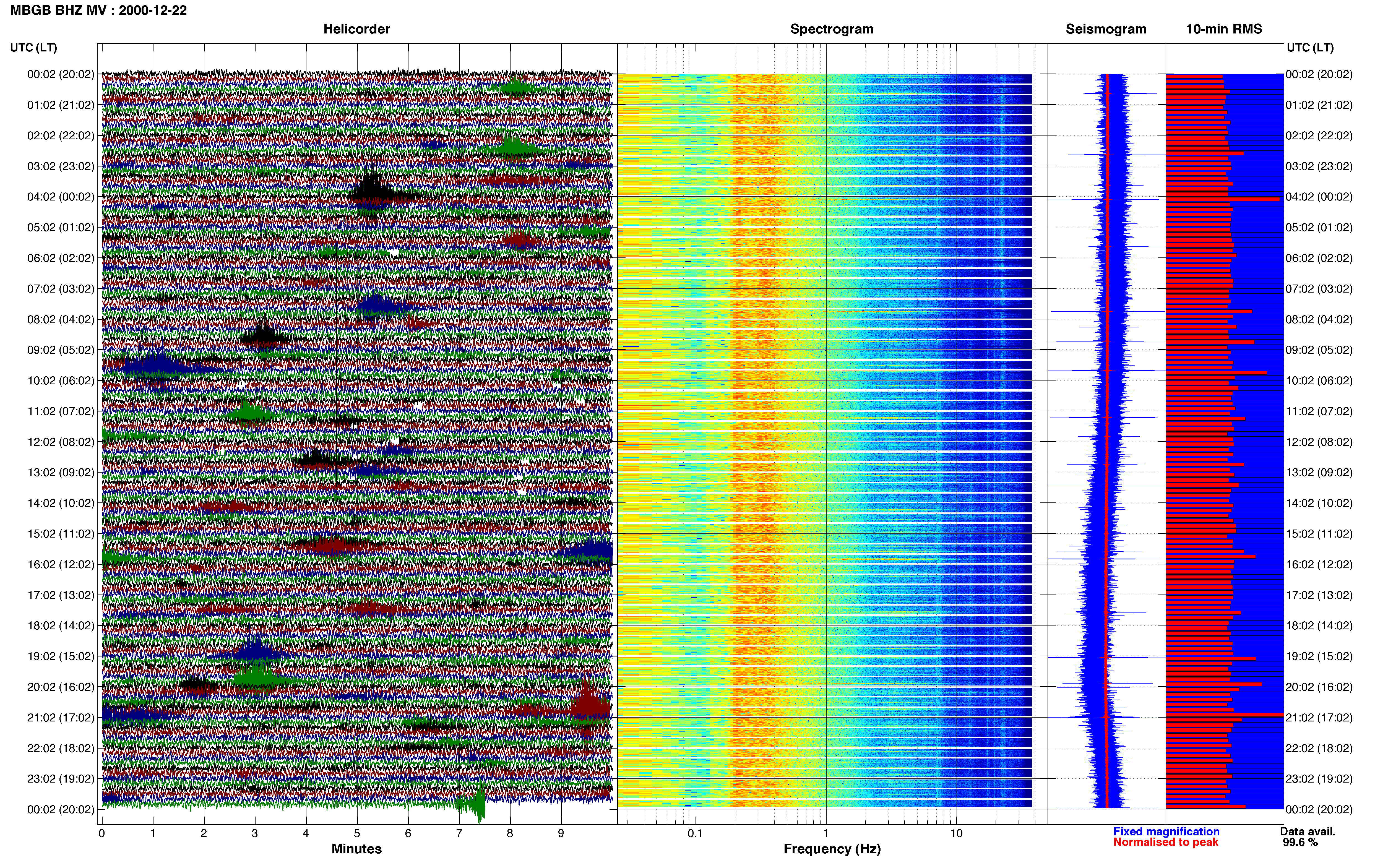
Task: Click left time label 06:02 (02:02)
Action: pyautogui.click(x=61, y=258)
